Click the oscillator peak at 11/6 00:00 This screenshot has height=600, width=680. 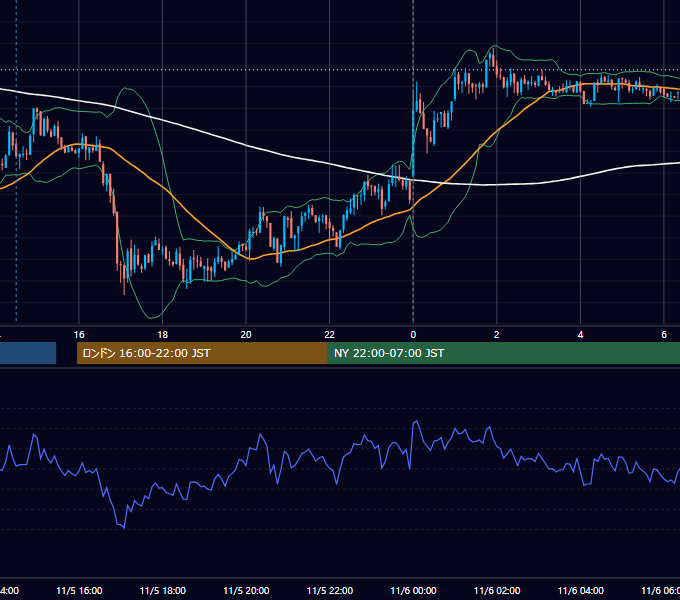(x=416, y=421)
